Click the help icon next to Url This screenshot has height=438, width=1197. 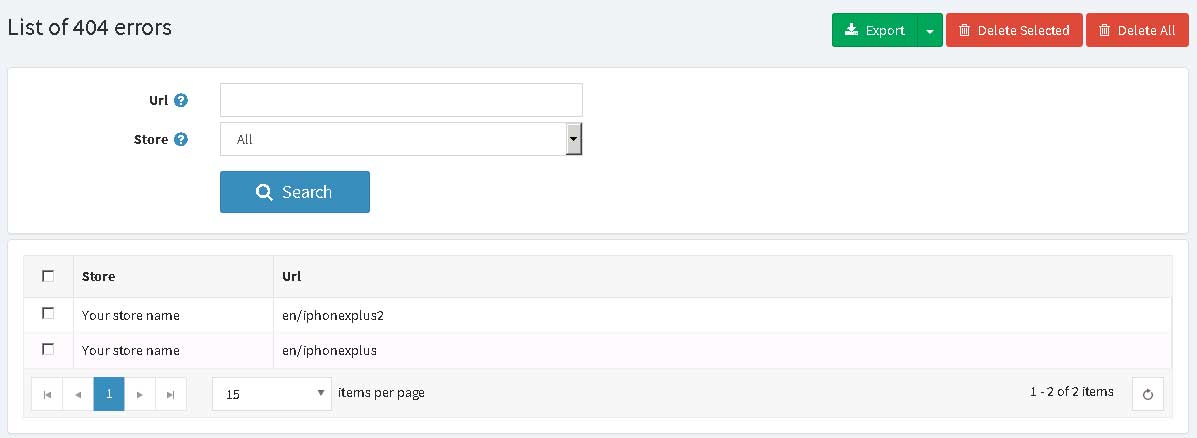click(x=181, y=100)
